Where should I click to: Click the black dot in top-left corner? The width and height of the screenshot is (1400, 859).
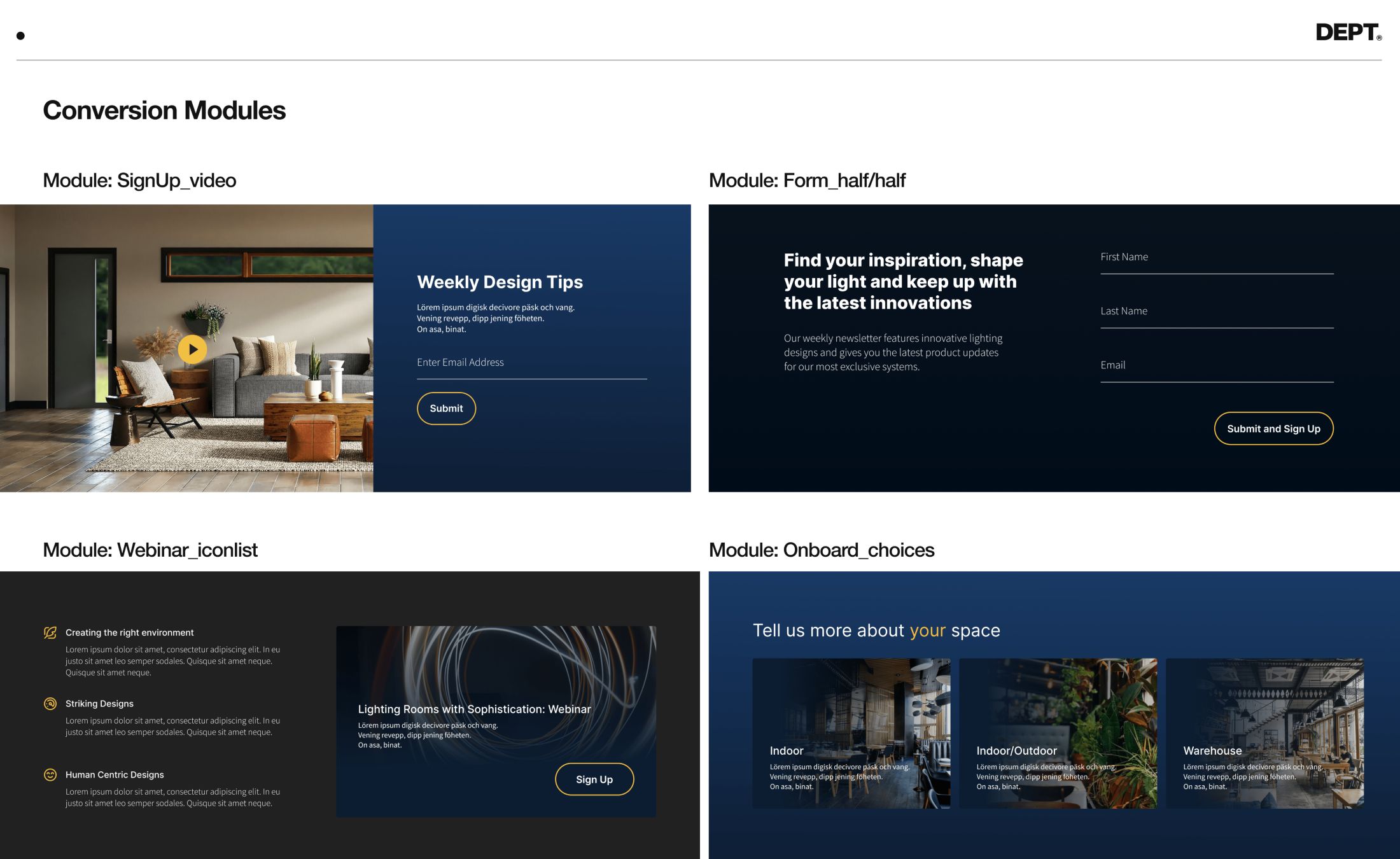coord(20,36)
